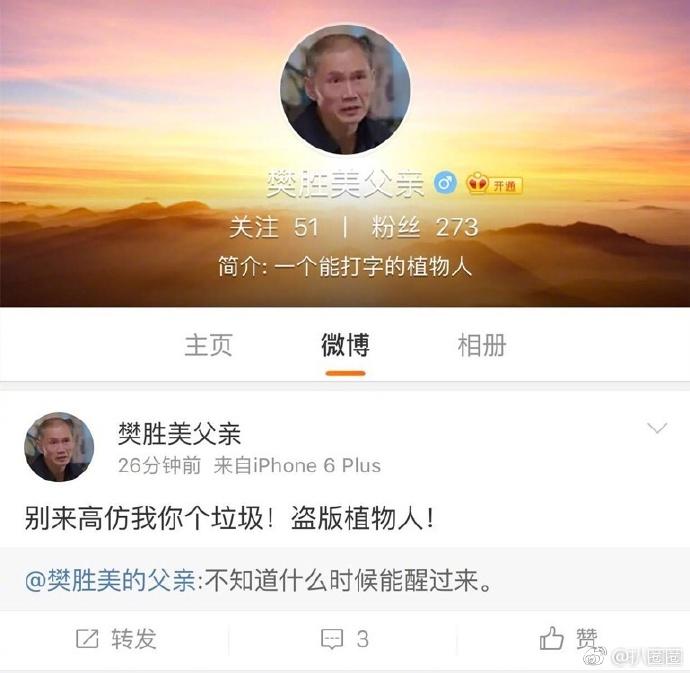This screenshot has width=690, height=673.
Task: Like the post with thumbs-up icon
Action: (x=551, y=638)
